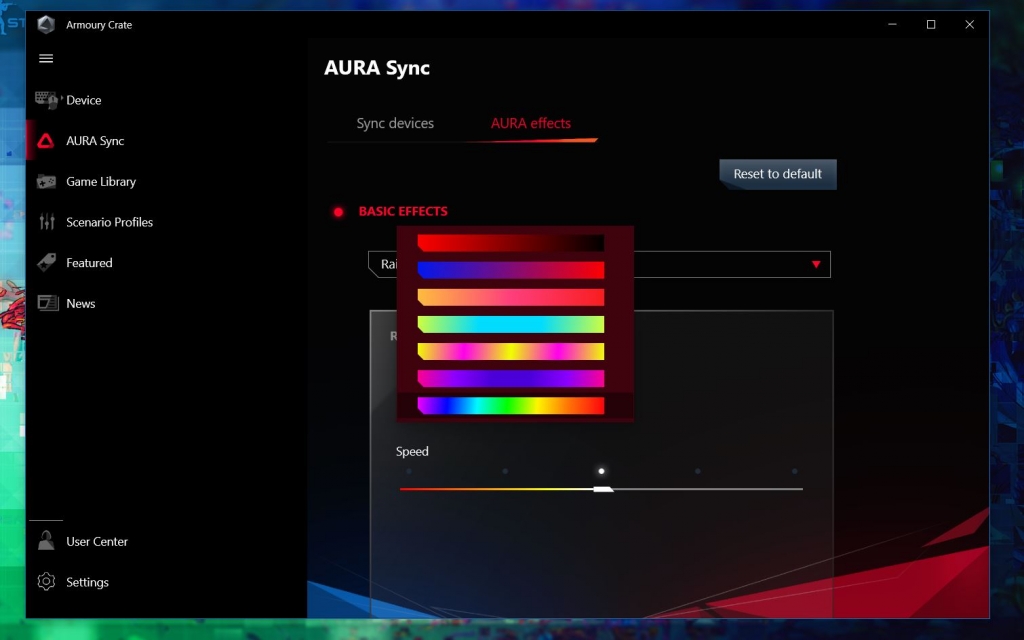Open the Settings gear icon

(x=46, y=582)
